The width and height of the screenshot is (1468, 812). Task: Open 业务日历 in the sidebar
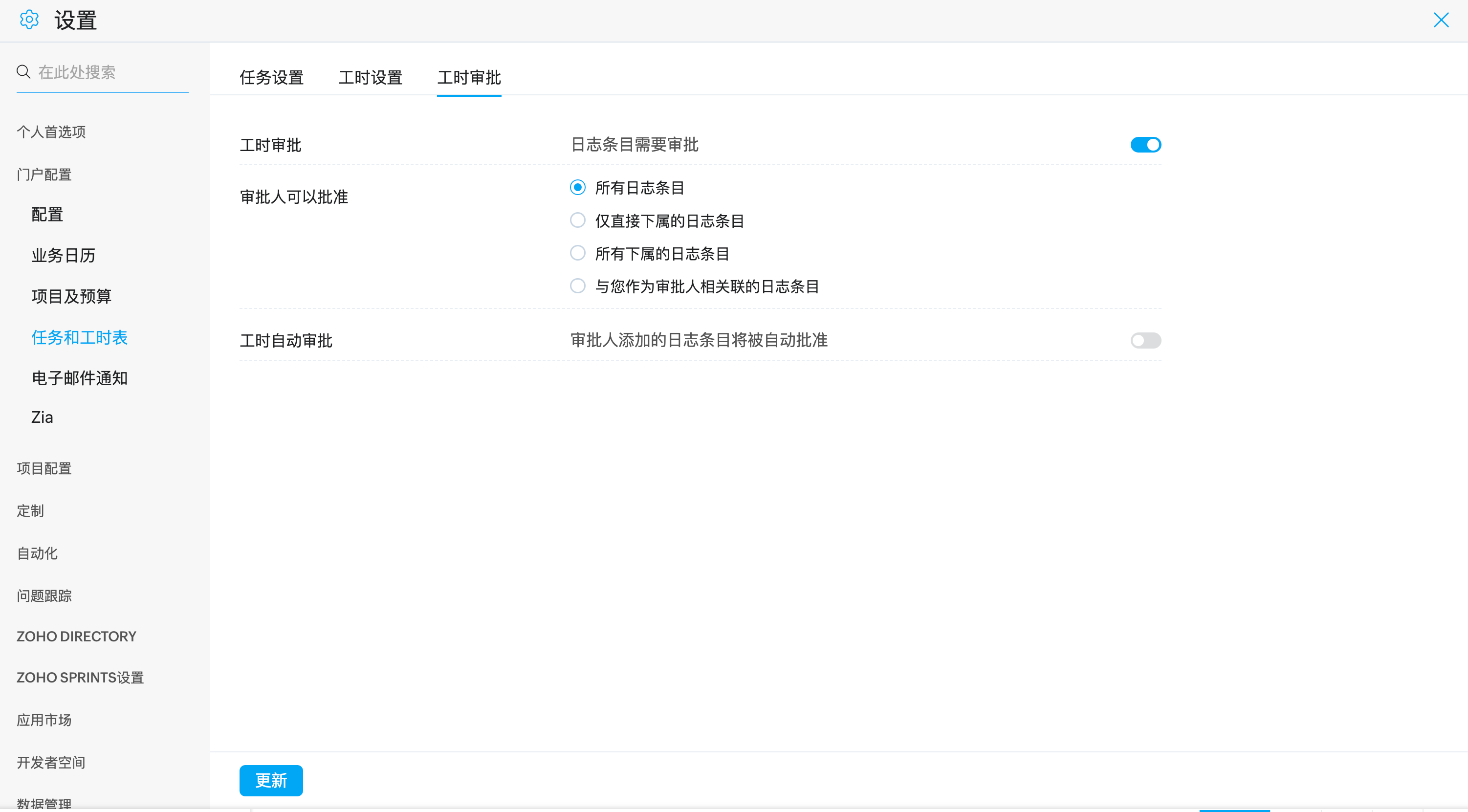[x=63, y=255]
